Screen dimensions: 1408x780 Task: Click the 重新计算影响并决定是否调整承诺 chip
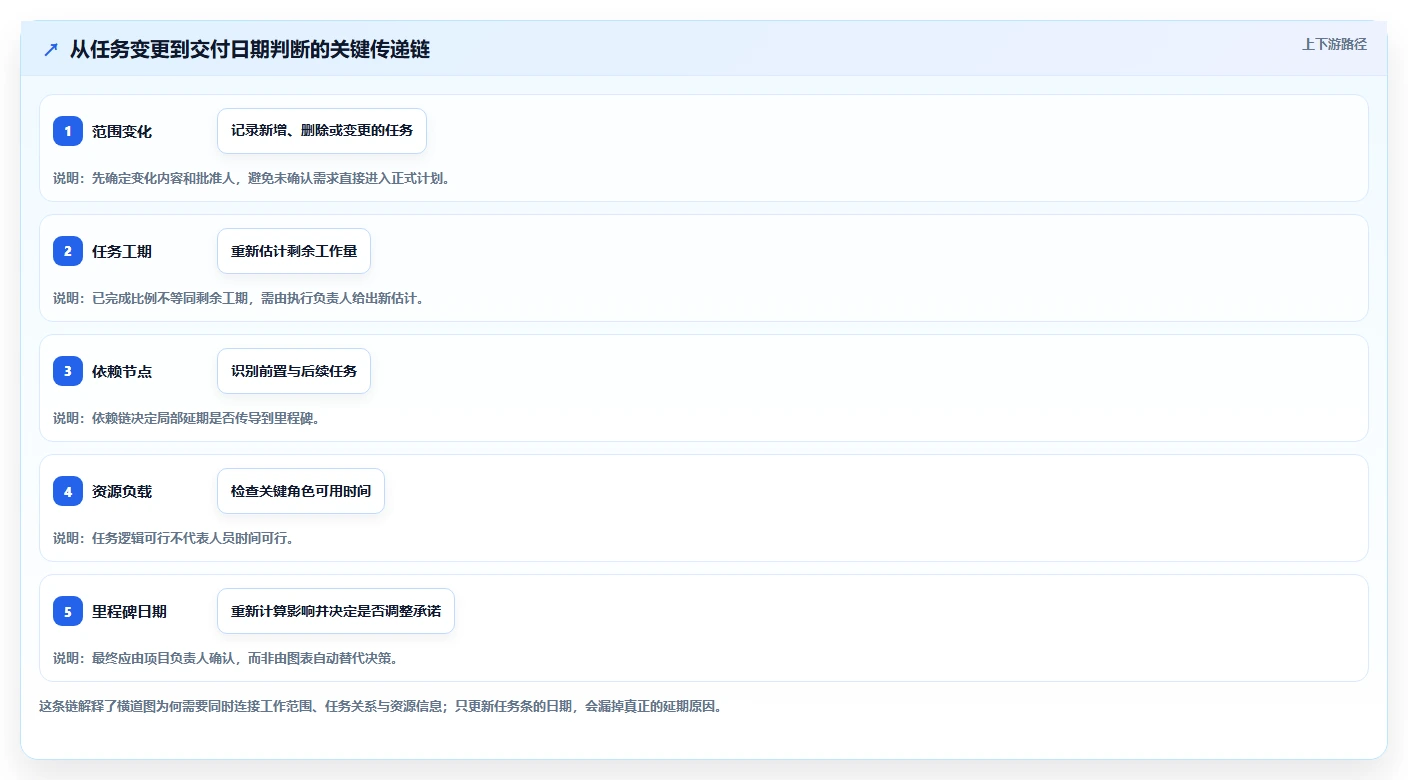click(336, 611)
